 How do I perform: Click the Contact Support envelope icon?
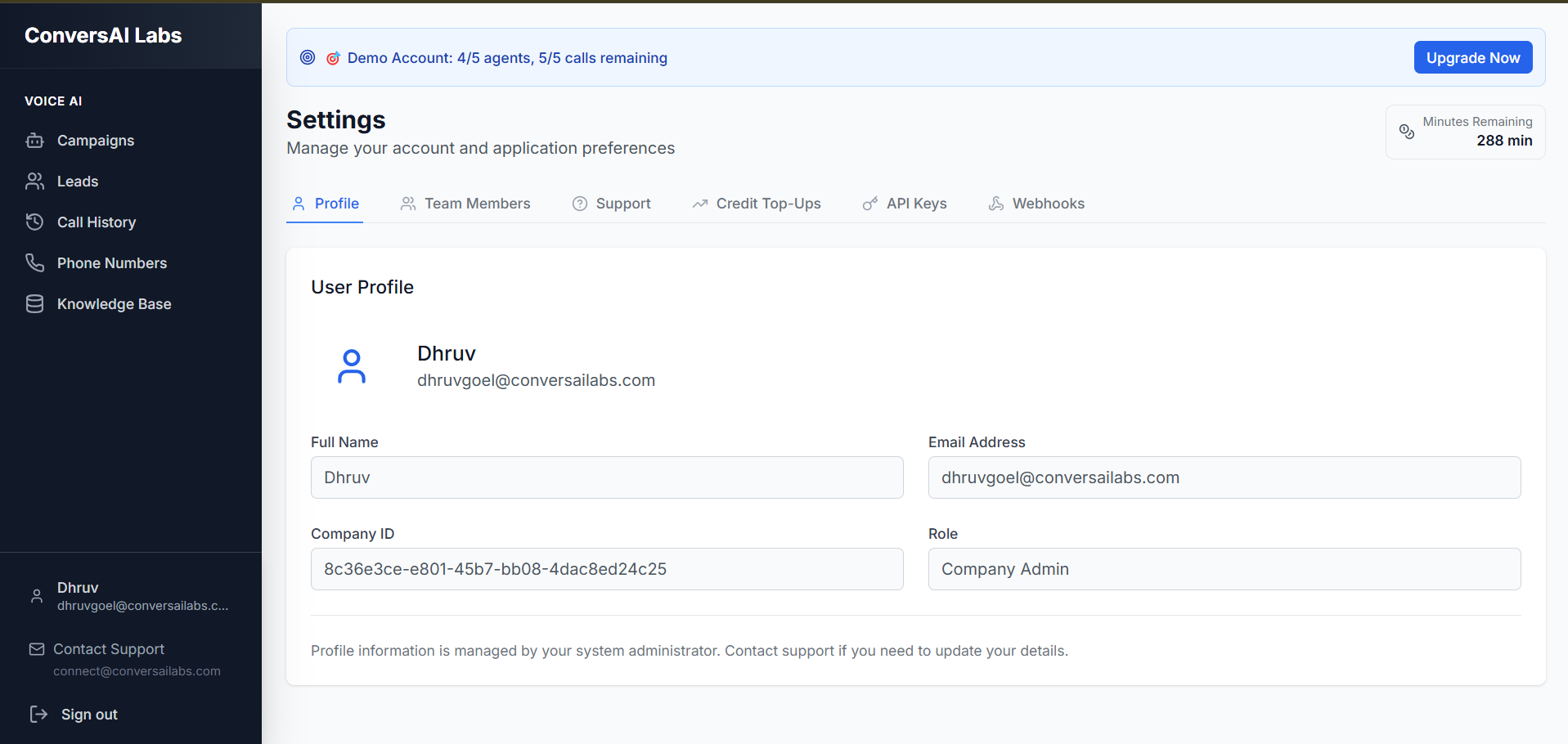point(37,649)
